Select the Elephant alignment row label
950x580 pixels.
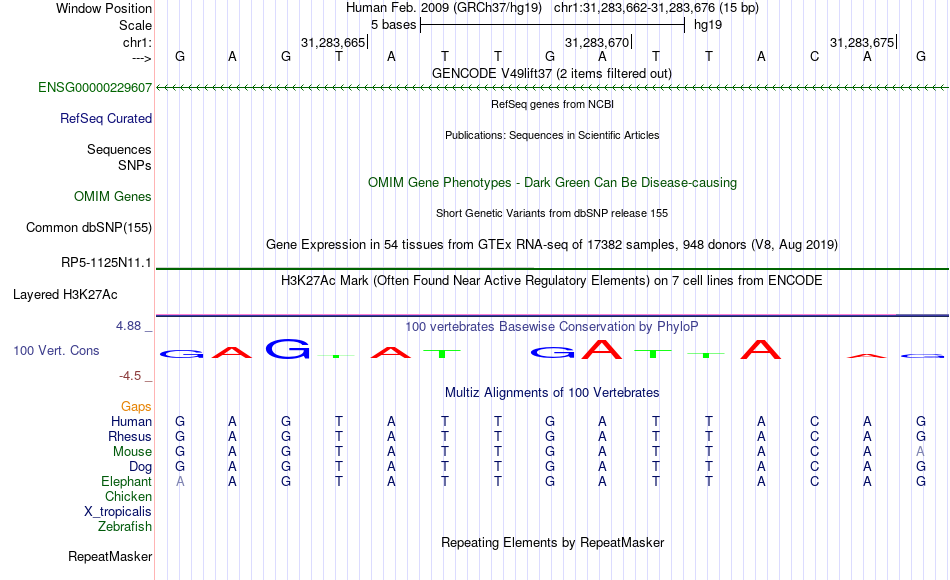(127, 481)
